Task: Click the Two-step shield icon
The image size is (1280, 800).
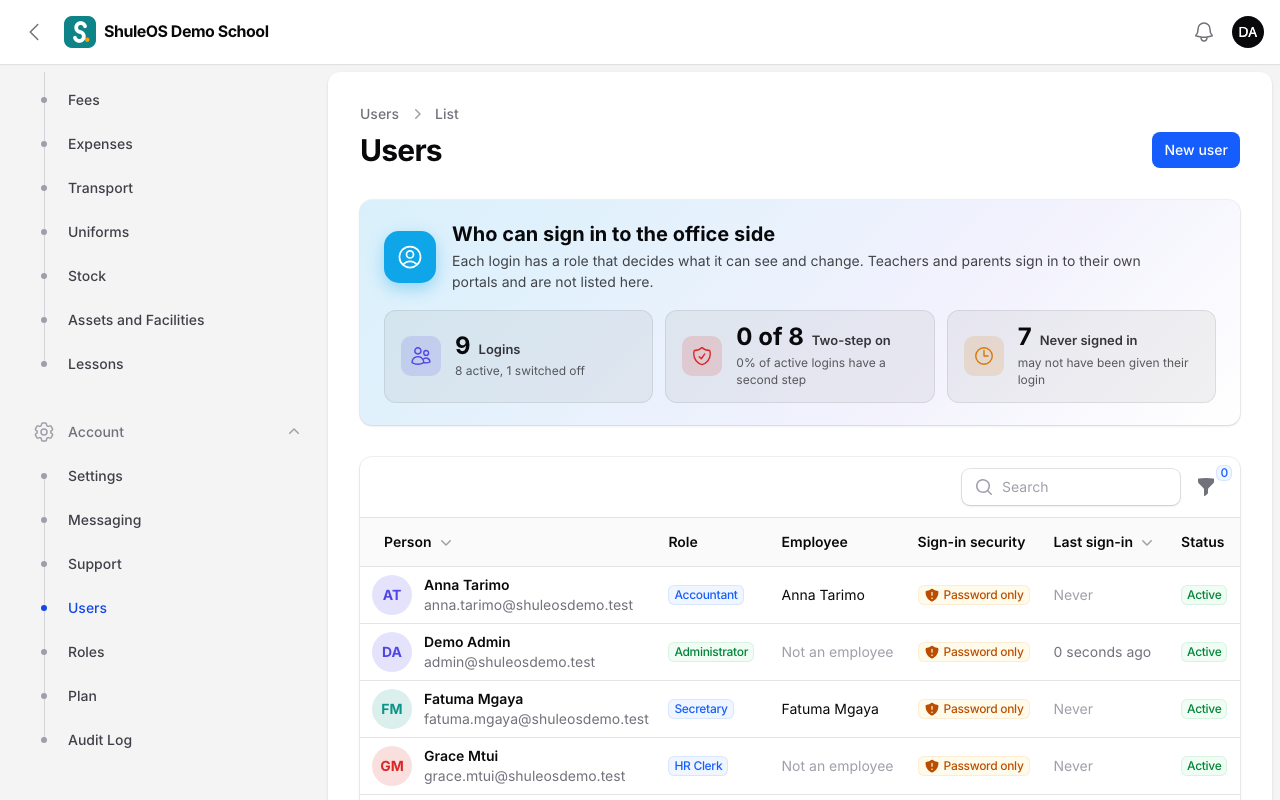Action: tap(702, 356)
